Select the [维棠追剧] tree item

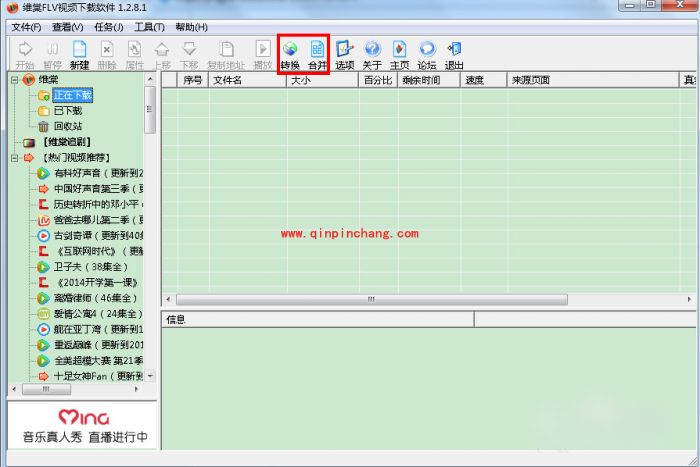(x=67, y=142)
